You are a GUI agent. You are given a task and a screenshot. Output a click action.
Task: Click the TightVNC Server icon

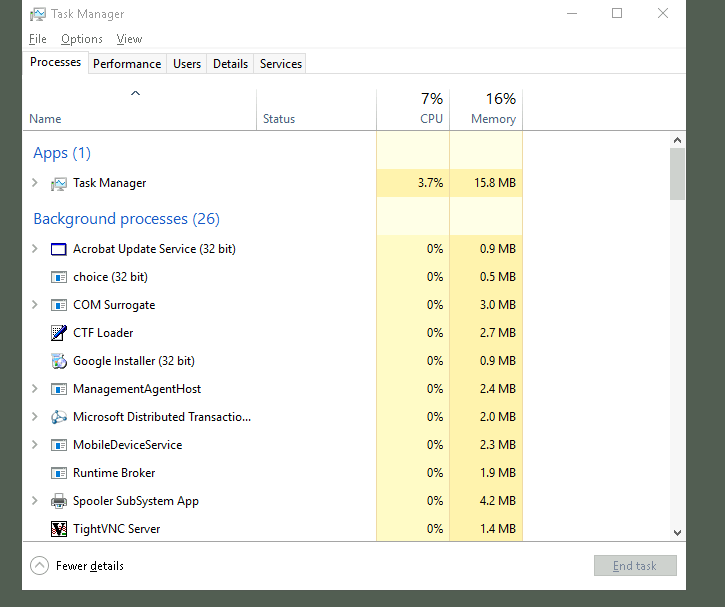click(59, 529)
